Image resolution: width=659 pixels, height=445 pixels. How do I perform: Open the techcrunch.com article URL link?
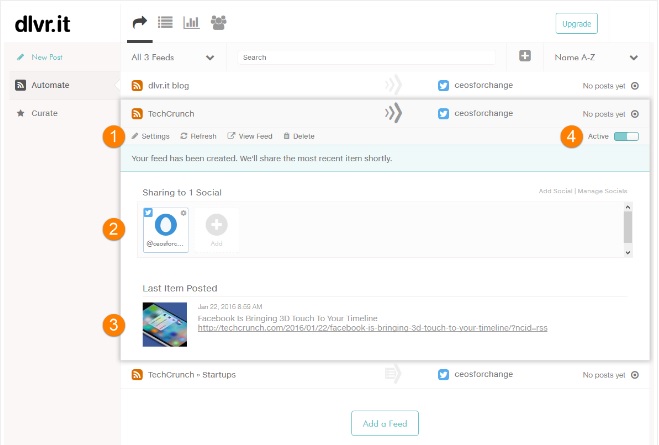372,328
